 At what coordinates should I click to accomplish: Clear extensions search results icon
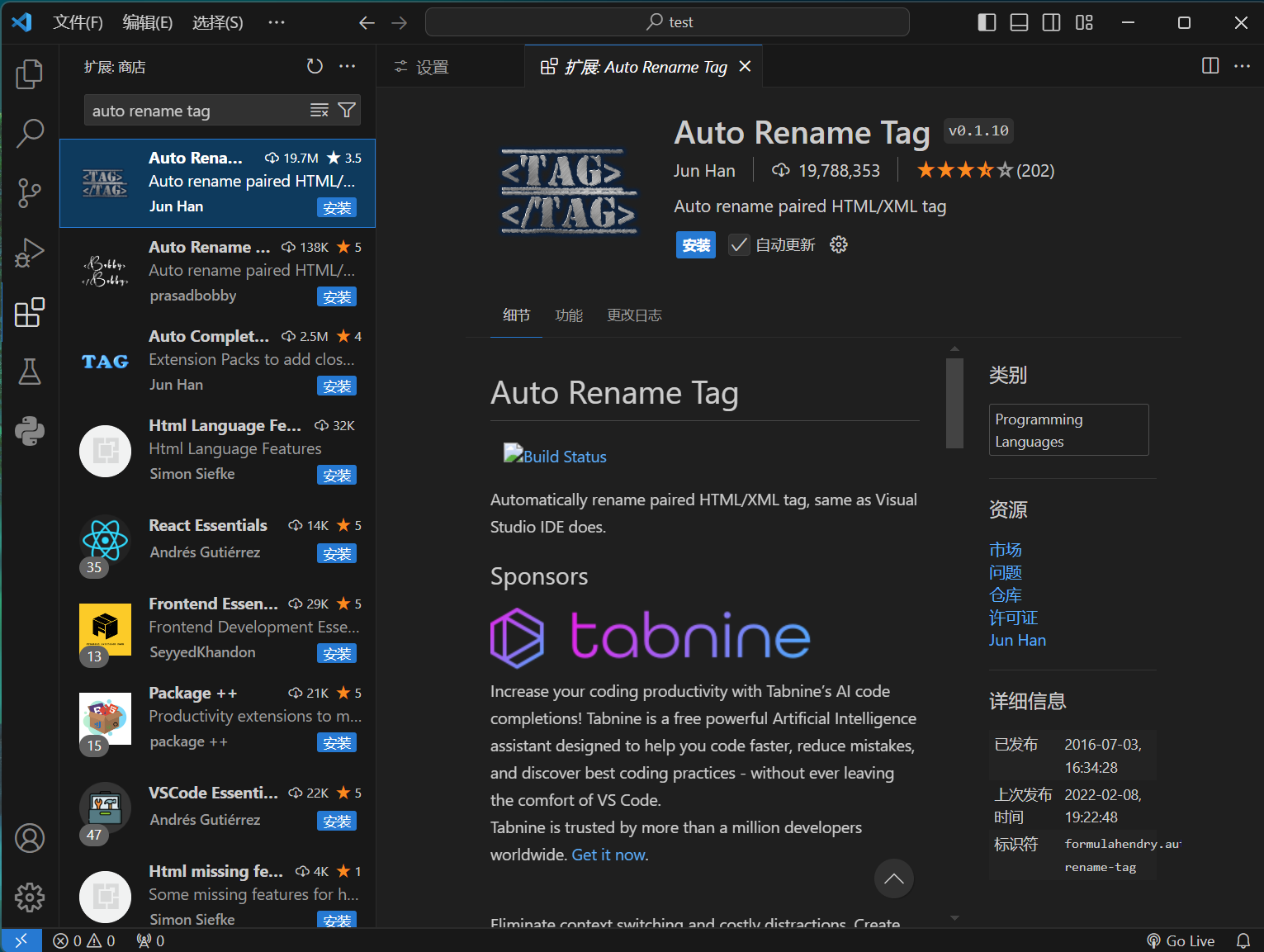pos(320,111)
